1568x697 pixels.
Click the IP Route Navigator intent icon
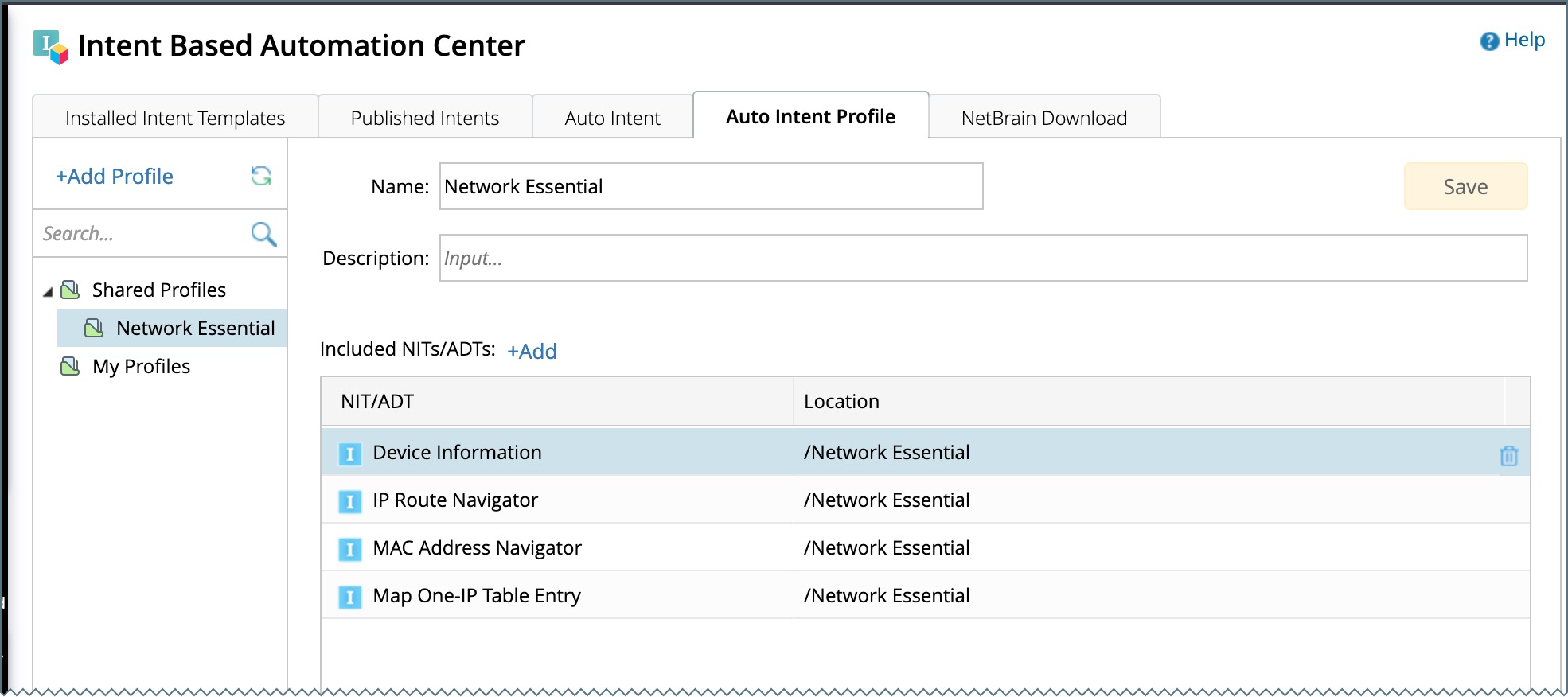(349, 501)
